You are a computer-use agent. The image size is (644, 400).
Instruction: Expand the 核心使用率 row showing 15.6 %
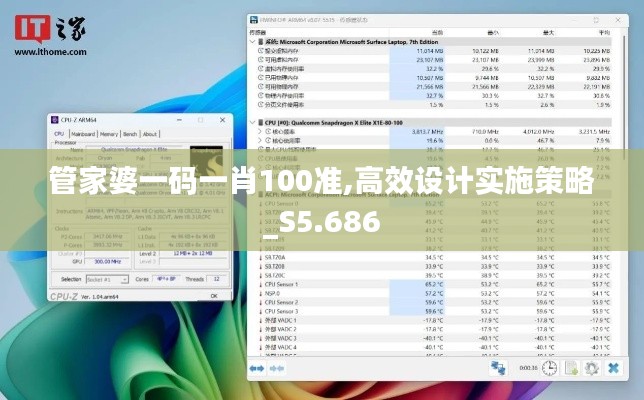(260, 140)
